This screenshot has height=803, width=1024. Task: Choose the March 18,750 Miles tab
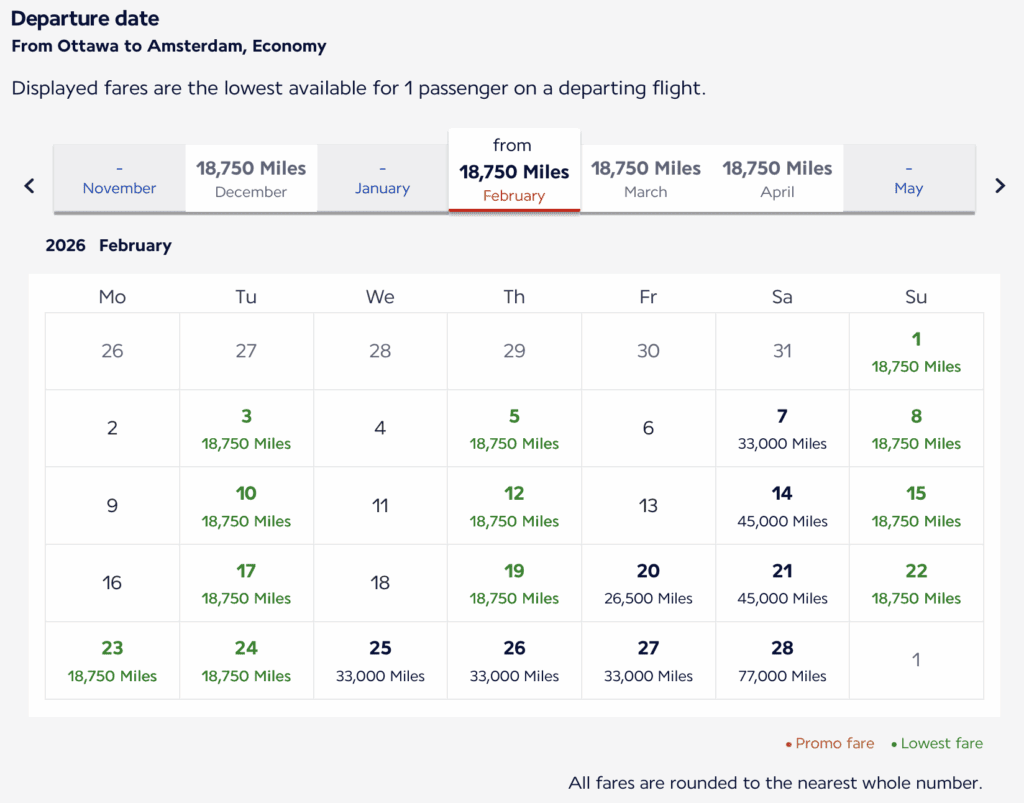click(646, 179)
